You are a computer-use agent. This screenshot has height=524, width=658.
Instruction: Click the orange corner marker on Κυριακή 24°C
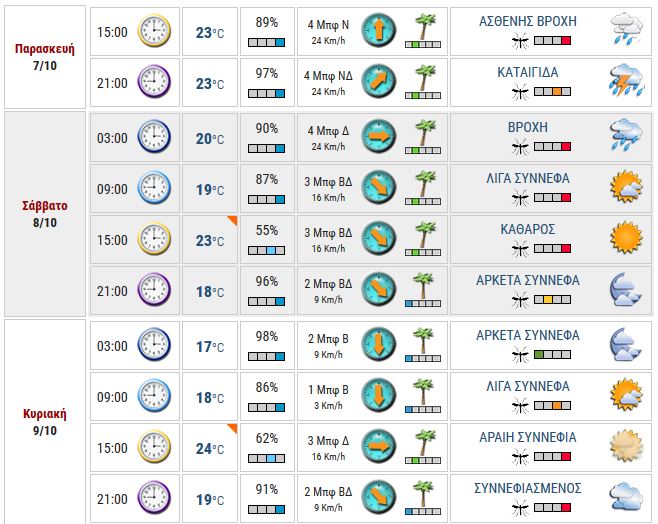pyautogui.click(x=231, y=429)
